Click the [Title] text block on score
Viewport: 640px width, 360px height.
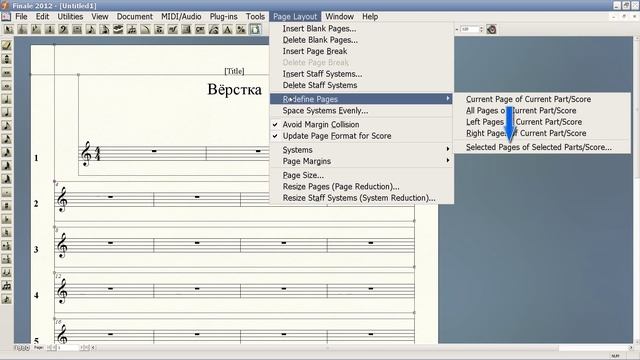pyautogui.click(x=234, y=71)
